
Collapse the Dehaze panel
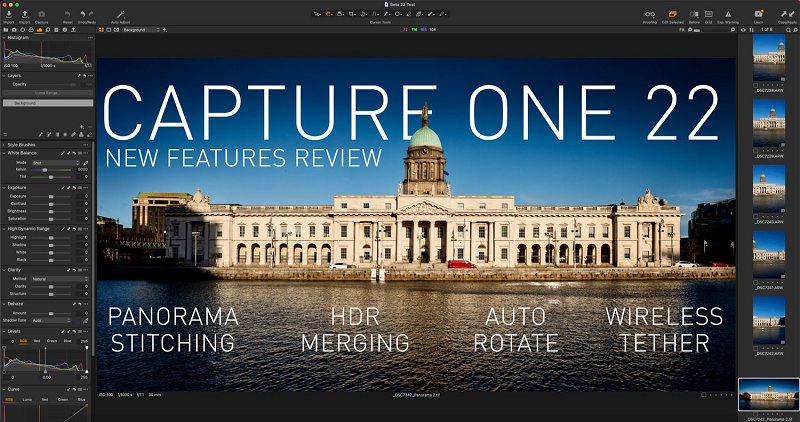coord(4,304)
